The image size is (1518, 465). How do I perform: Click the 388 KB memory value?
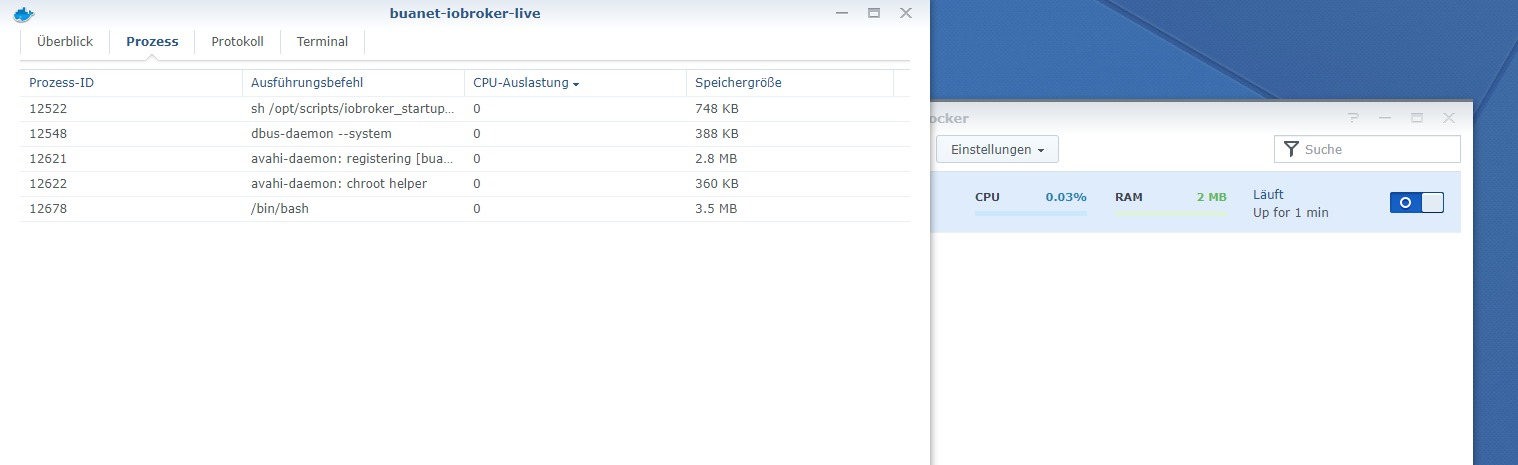[717, 133]
